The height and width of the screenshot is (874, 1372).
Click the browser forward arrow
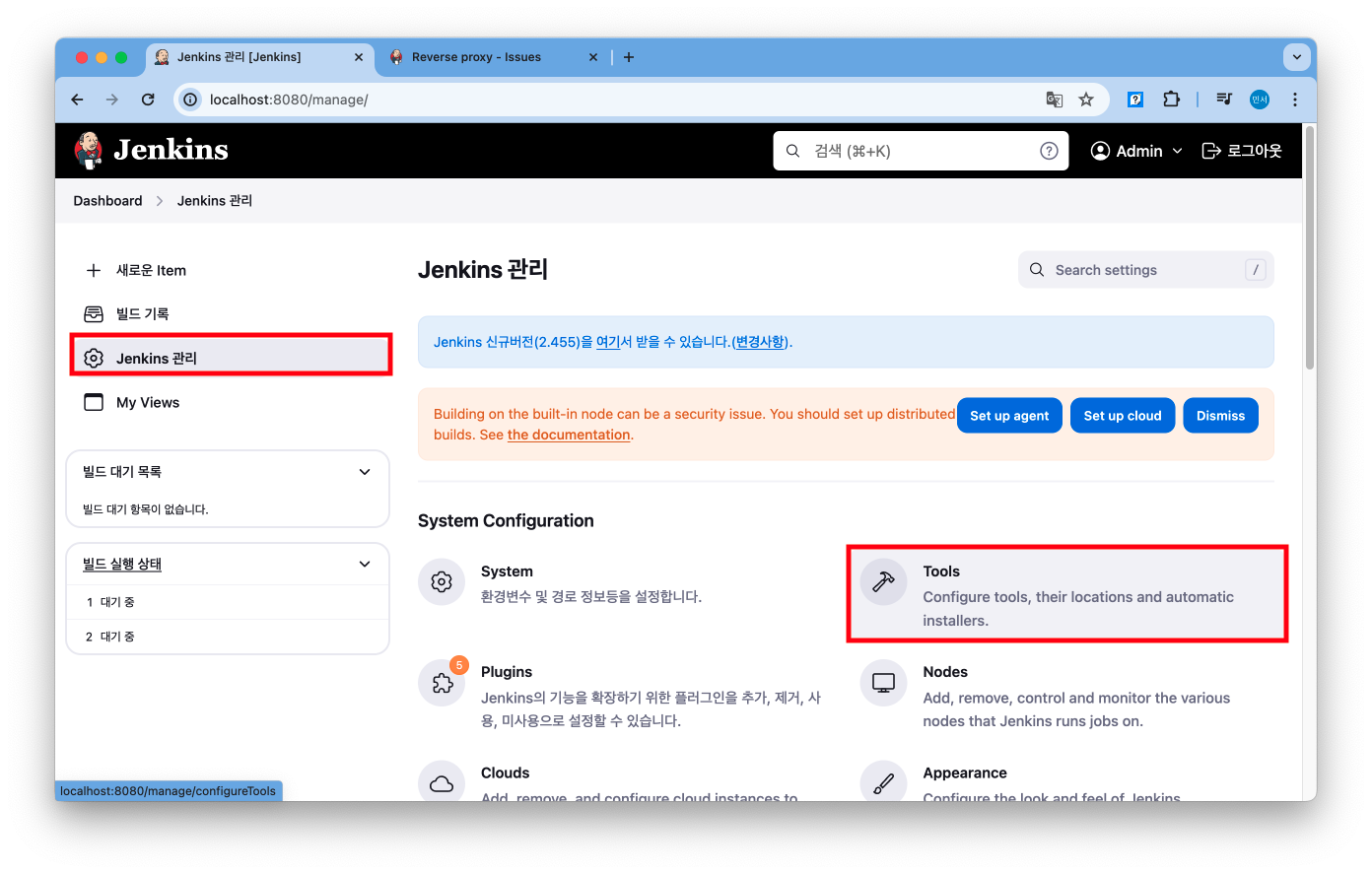(x=112, y=100)
